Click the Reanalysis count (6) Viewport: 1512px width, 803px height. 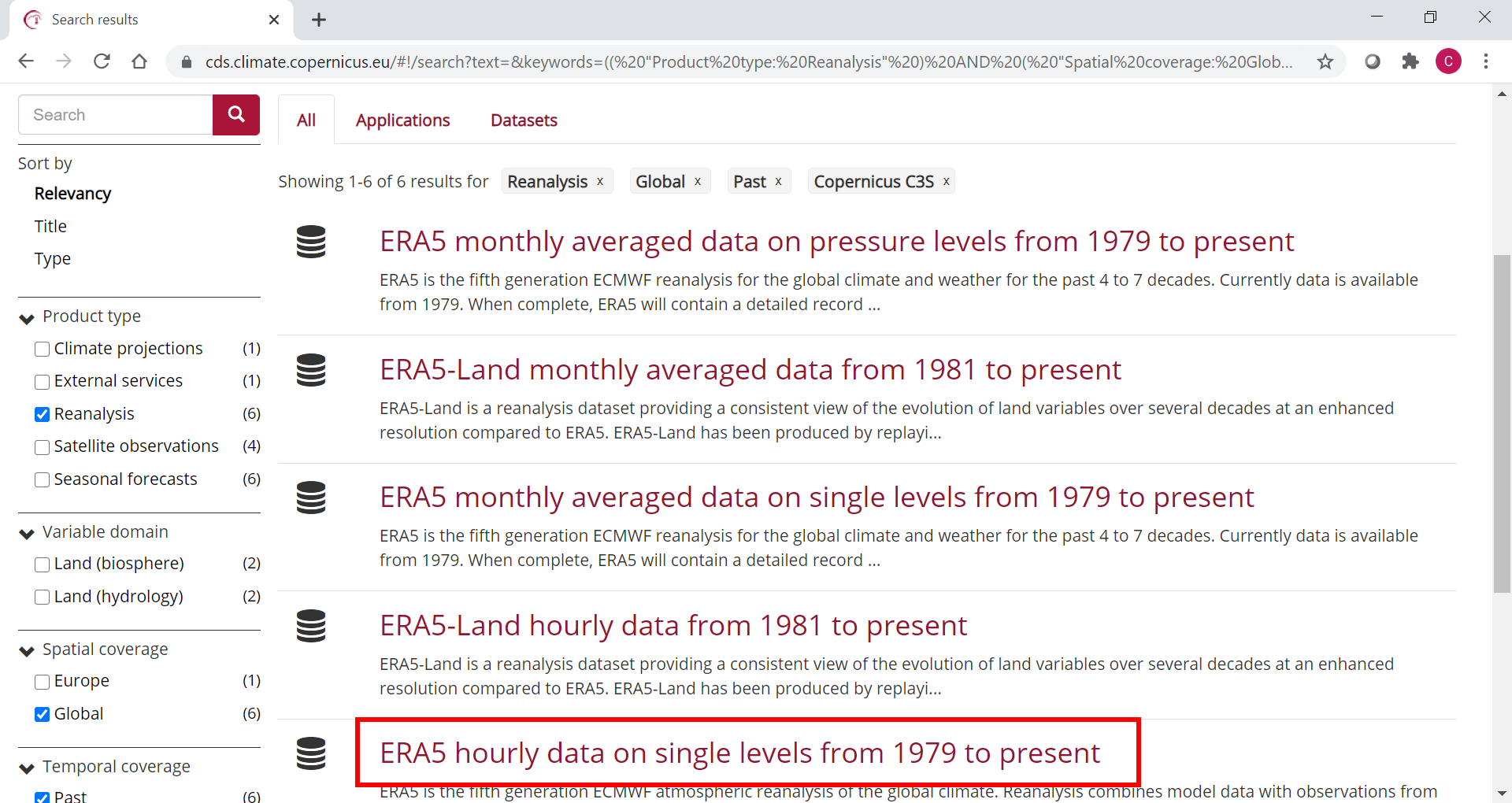pos(251,413)
